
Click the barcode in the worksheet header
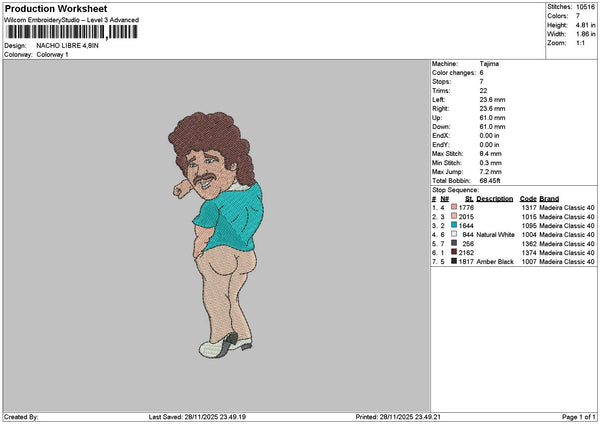(x=72, y=32)
